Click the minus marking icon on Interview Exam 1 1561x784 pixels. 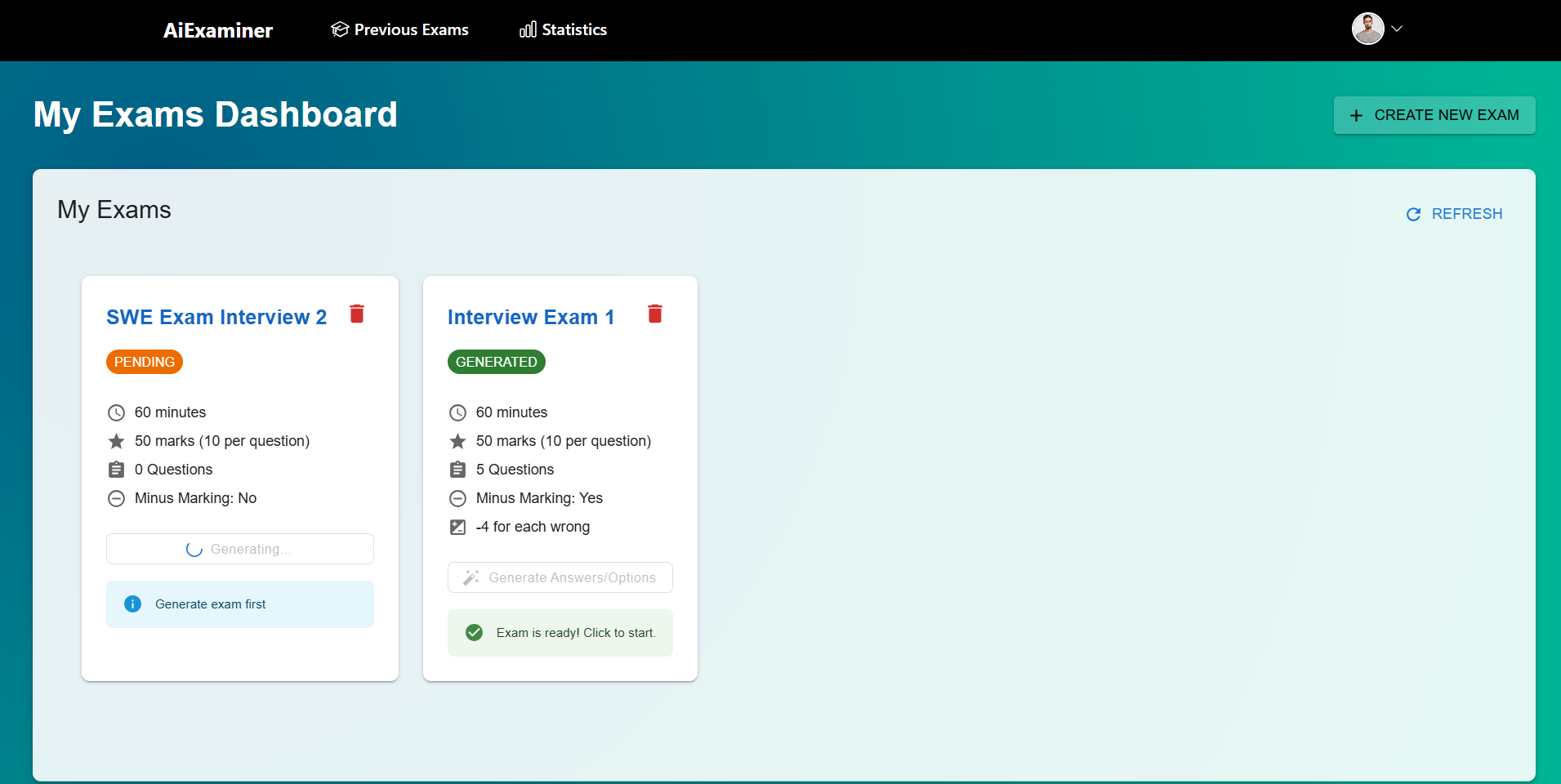tap(458, 499)
